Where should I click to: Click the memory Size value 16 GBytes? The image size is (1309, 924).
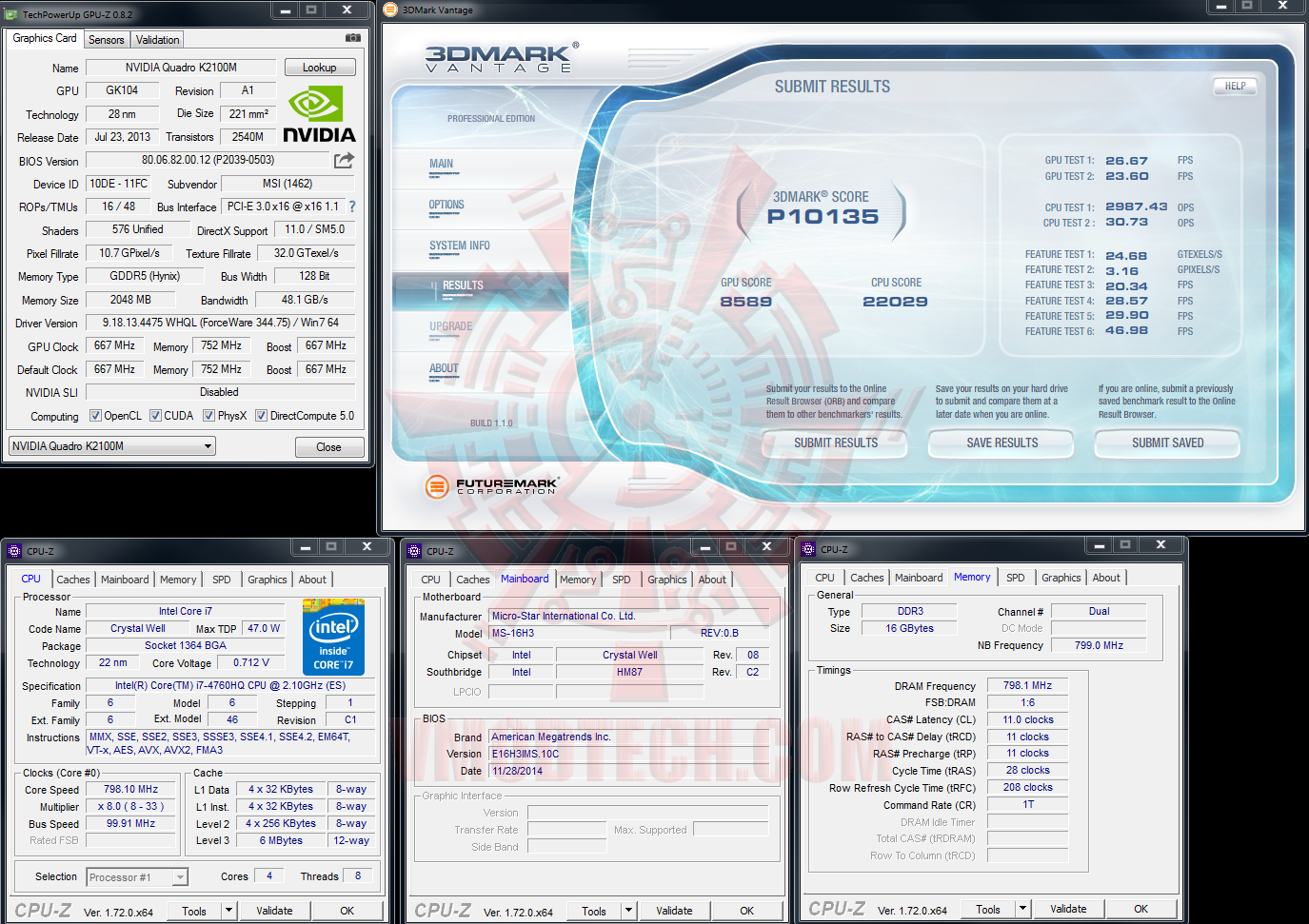[x=909, y=628]
